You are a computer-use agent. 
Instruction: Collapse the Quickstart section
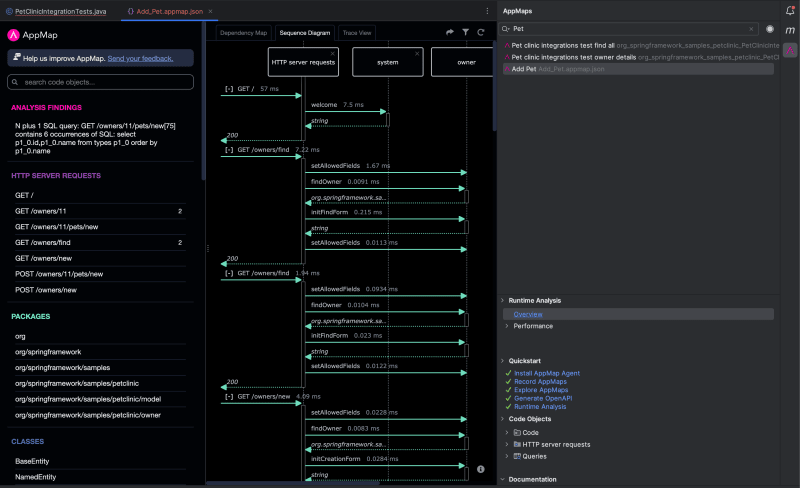coord(503,361)
